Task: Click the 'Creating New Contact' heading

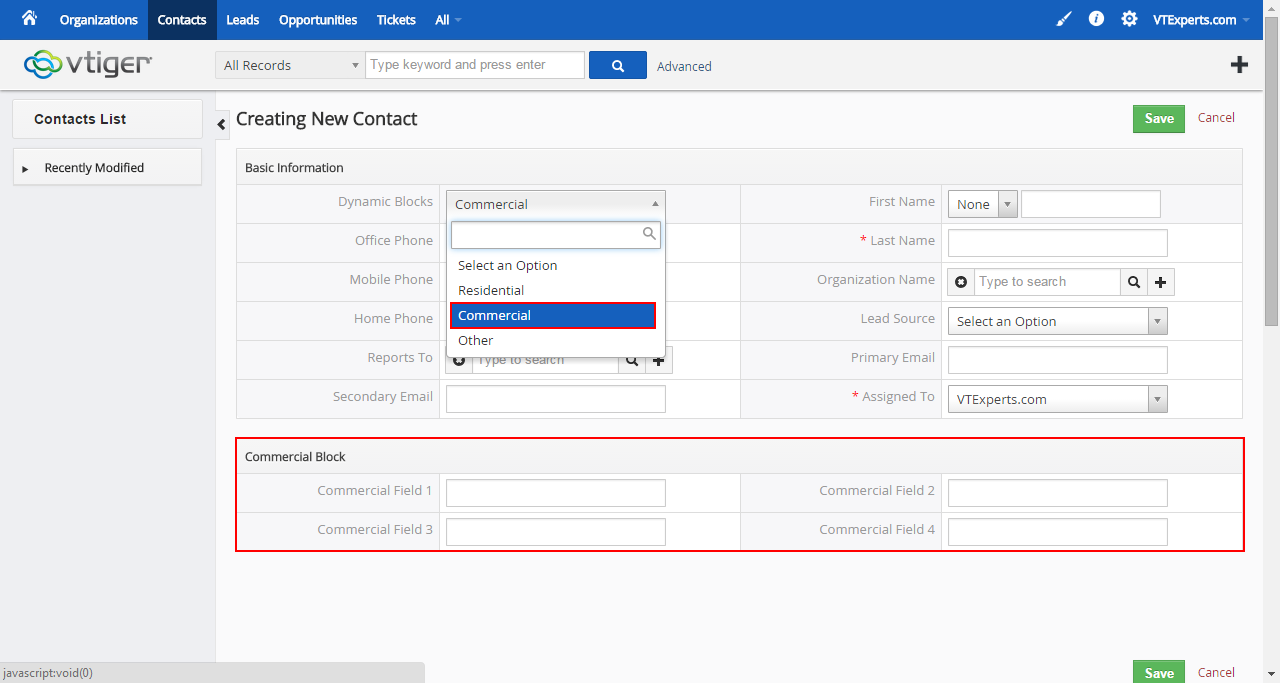Action: 326,119
